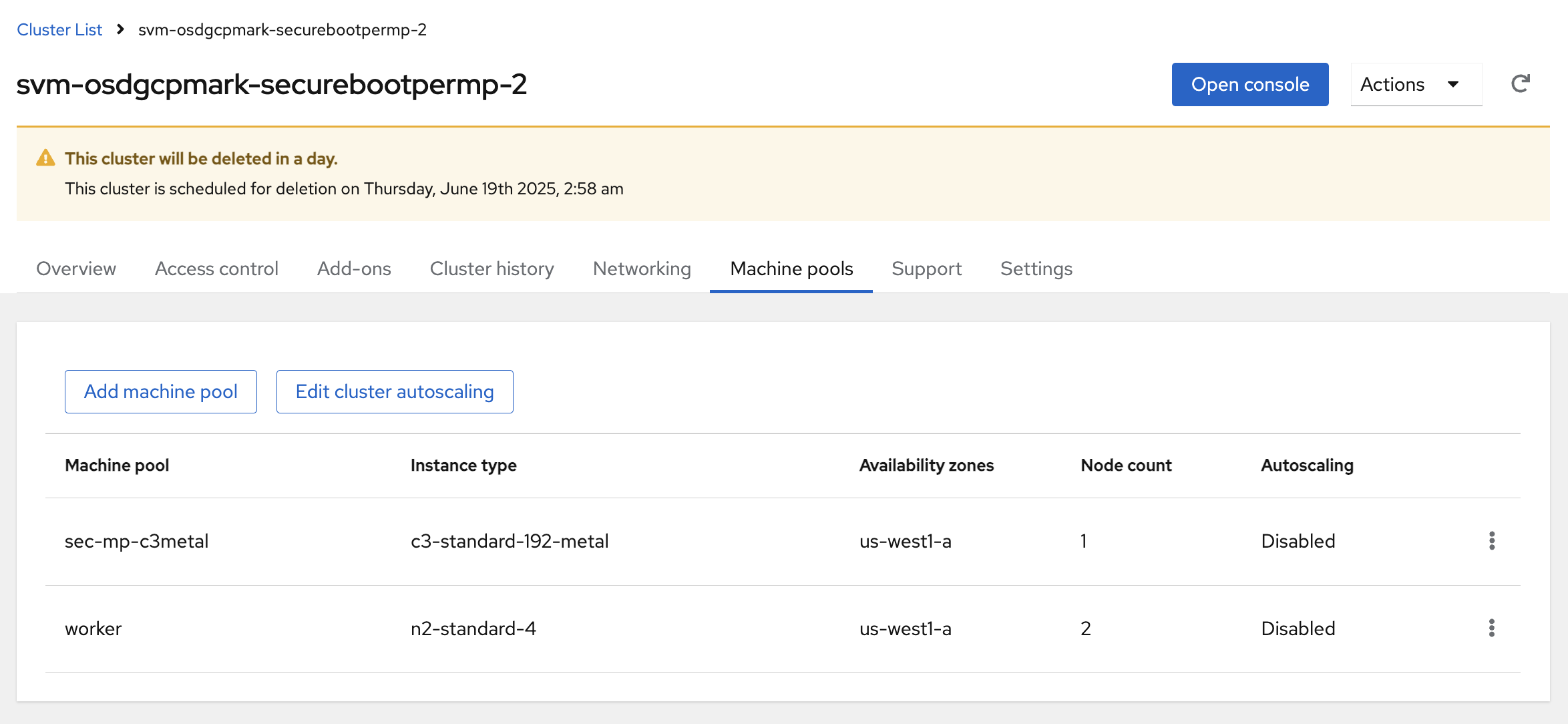Select the Machine pools tab
Viewport: 1568px width, 724px height.
click(791, 268)
